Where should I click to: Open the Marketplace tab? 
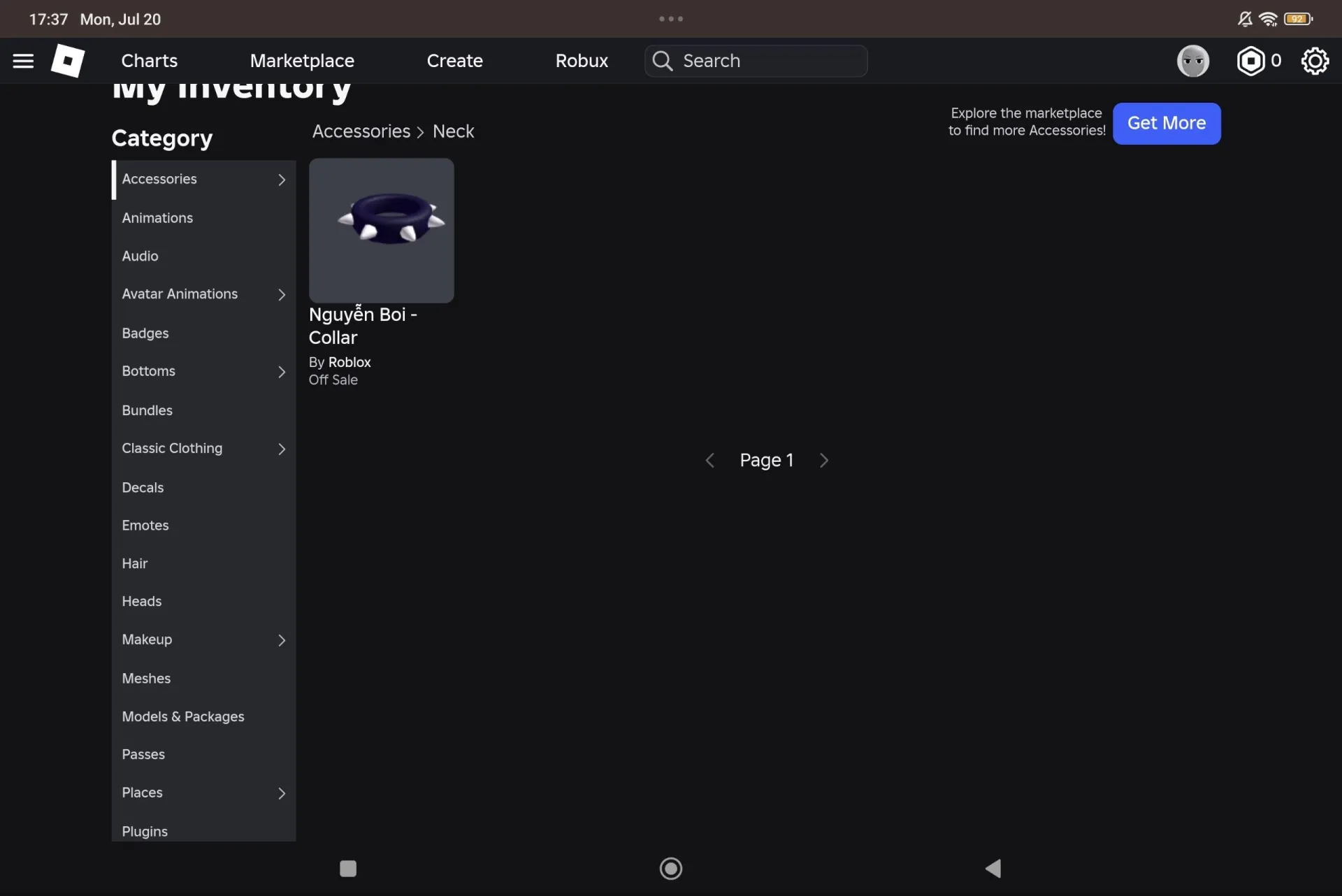point(302,61)
